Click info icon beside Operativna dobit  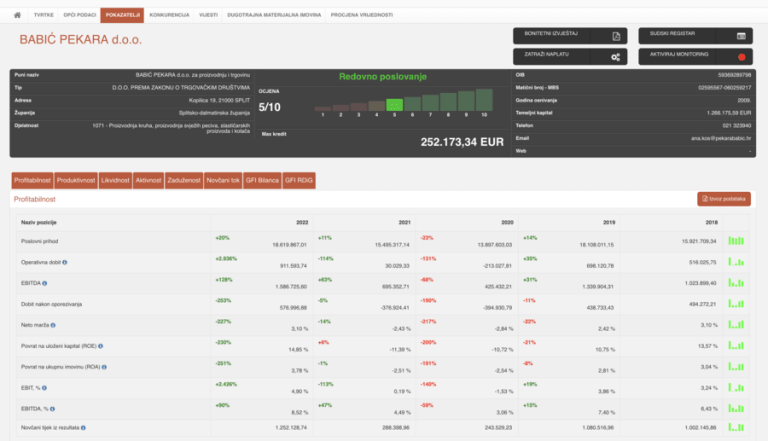(64, 261)
